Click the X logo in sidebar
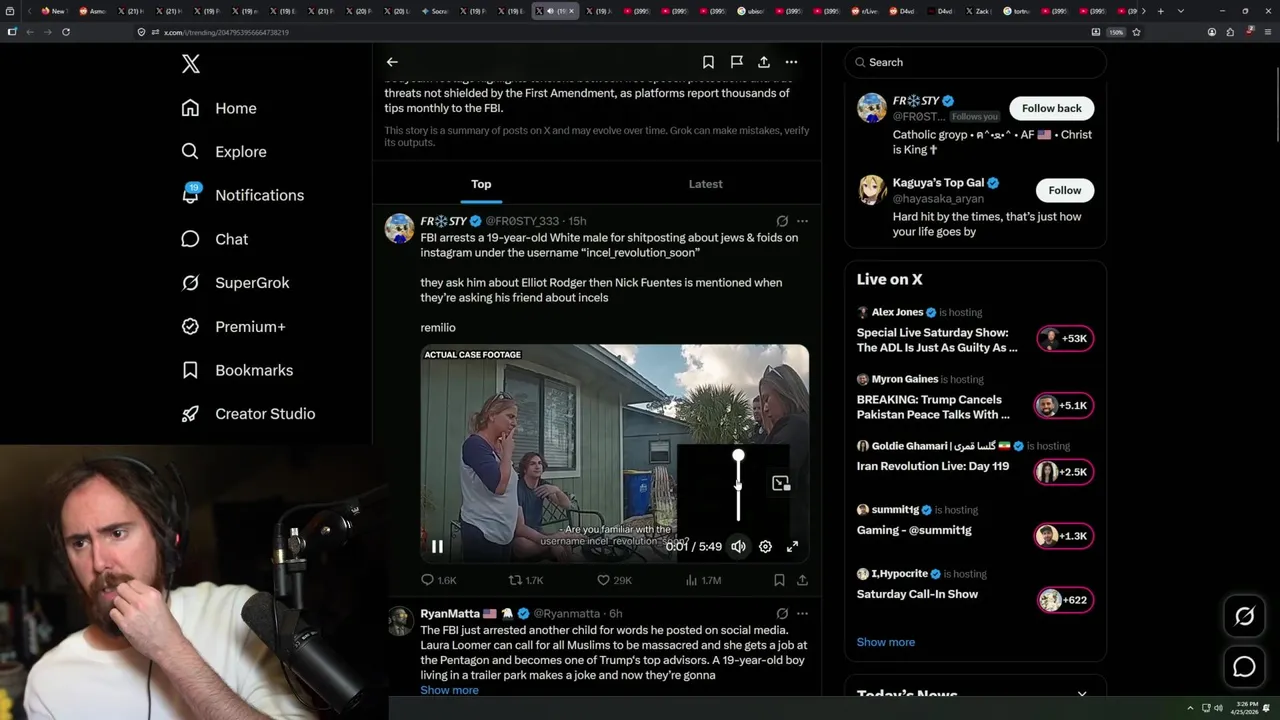The image size is (1280, 720). pos(191,64)
